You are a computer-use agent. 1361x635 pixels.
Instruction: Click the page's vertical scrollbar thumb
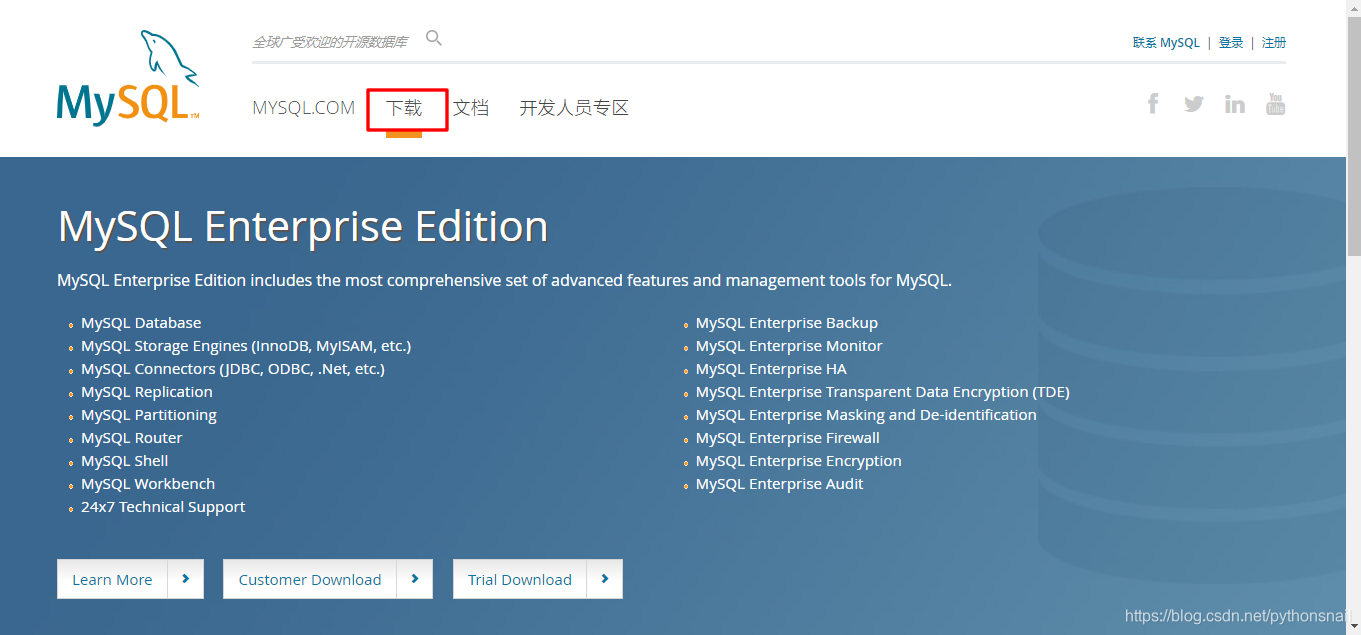click(1353, 135)
